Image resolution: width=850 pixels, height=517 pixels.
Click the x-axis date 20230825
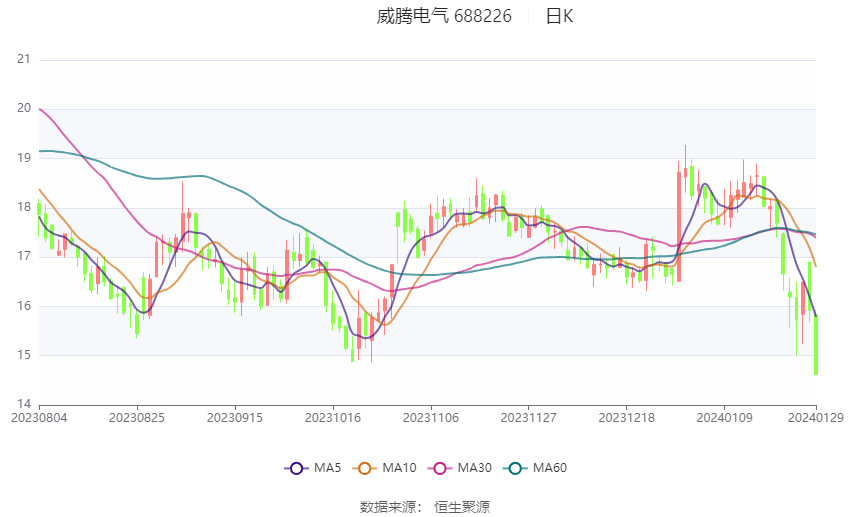(x=137, y=418)
